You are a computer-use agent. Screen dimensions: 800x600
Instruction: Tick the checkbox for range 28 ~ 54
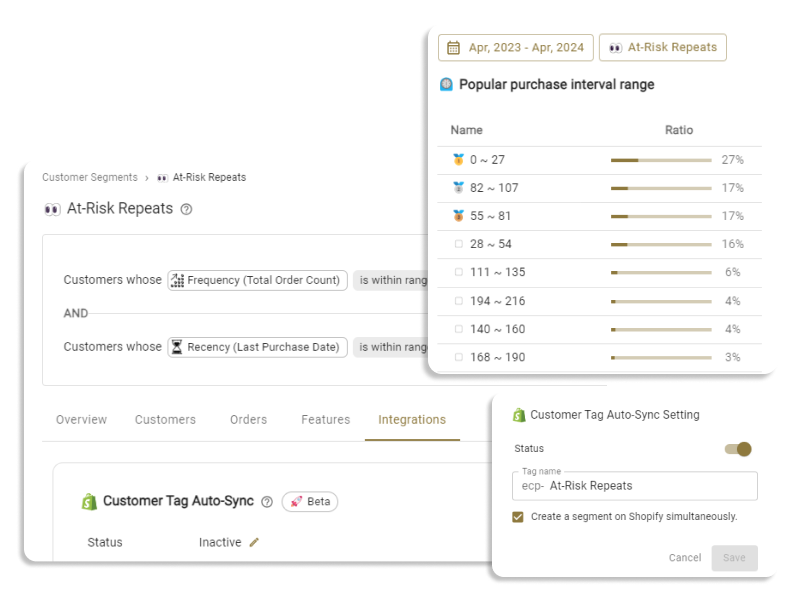(x=459, y=244)
